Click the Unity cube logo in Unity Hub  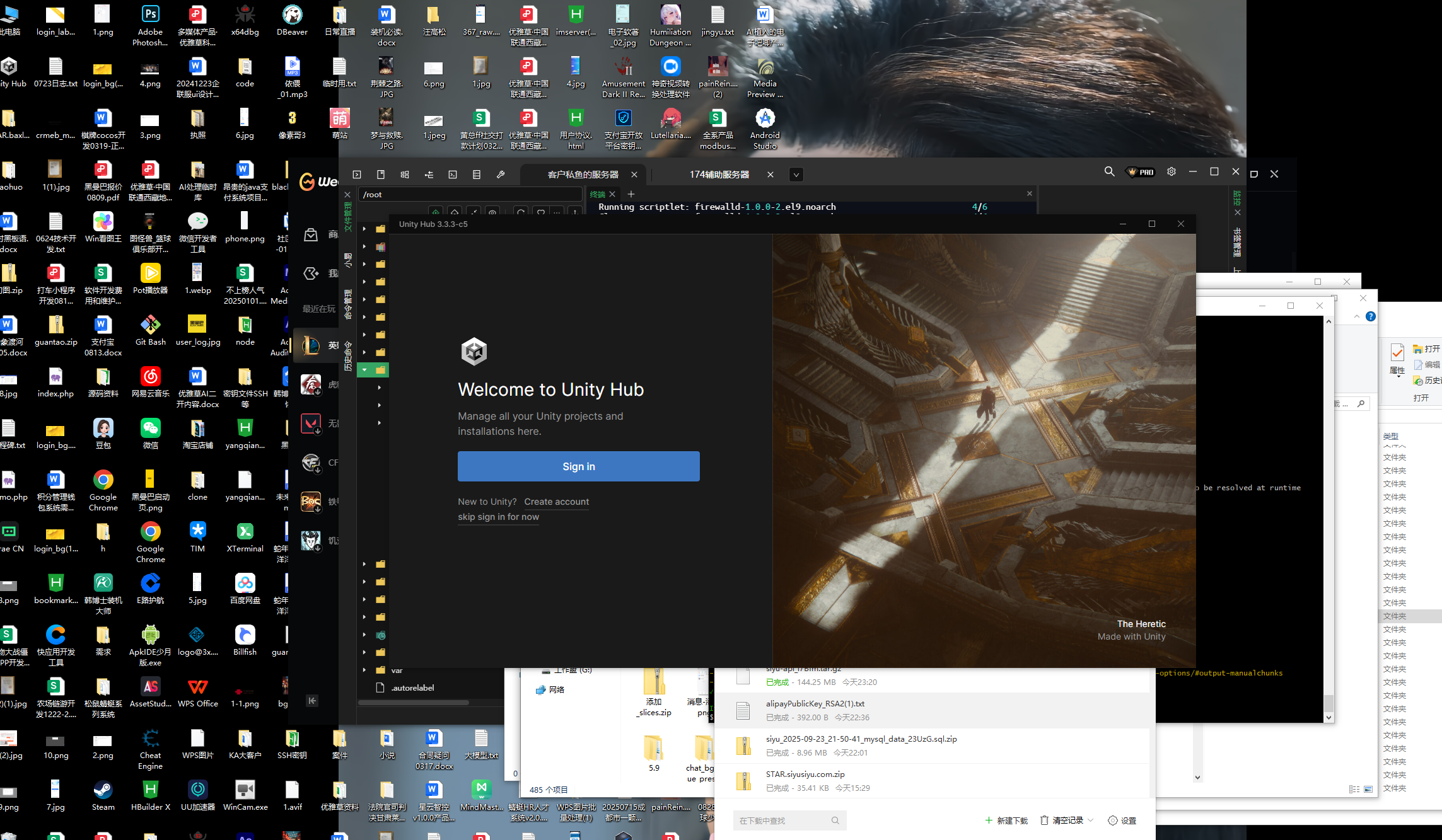coord(474,351)
